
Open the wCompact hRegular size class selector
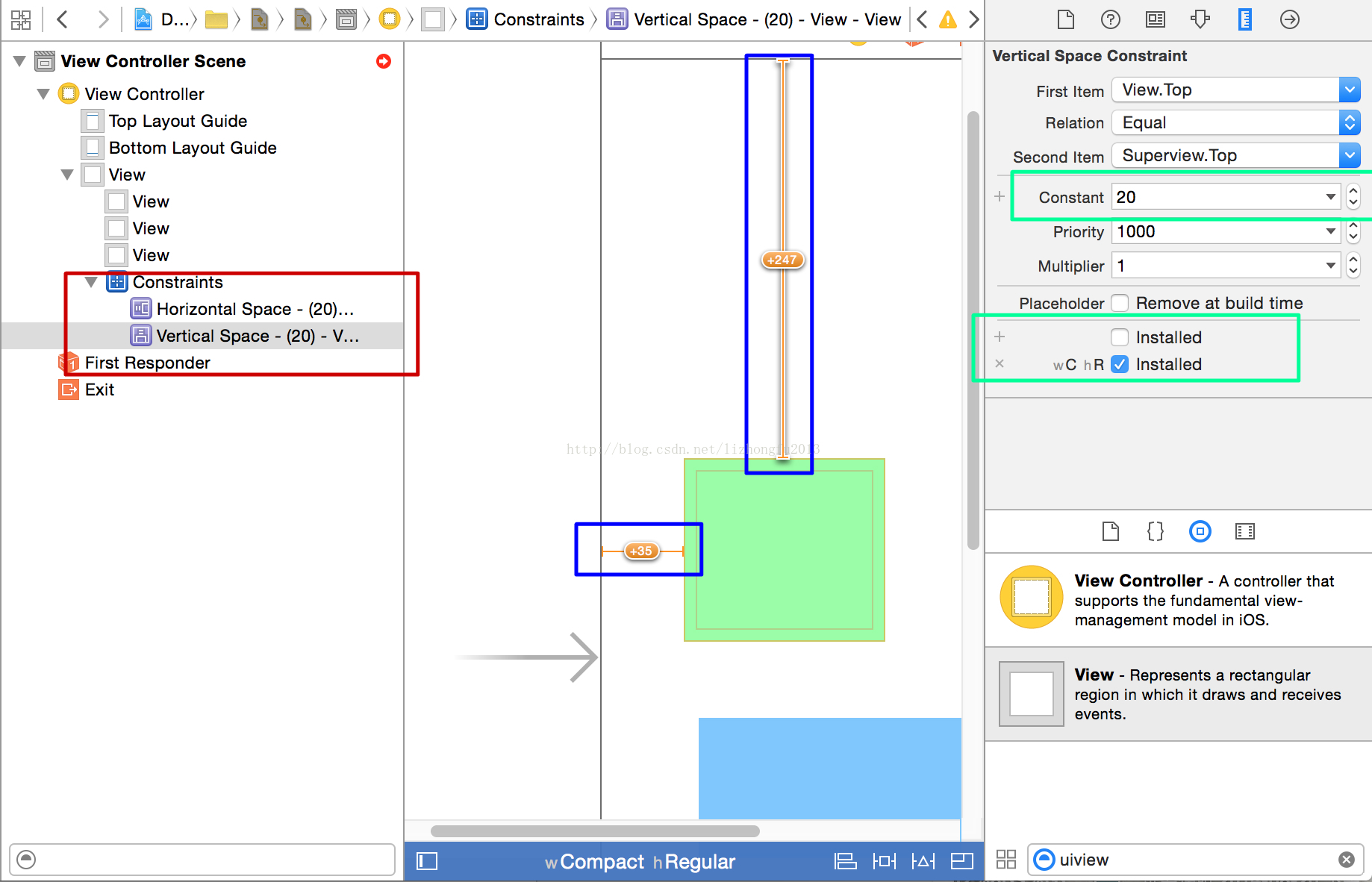click(640, 862)
